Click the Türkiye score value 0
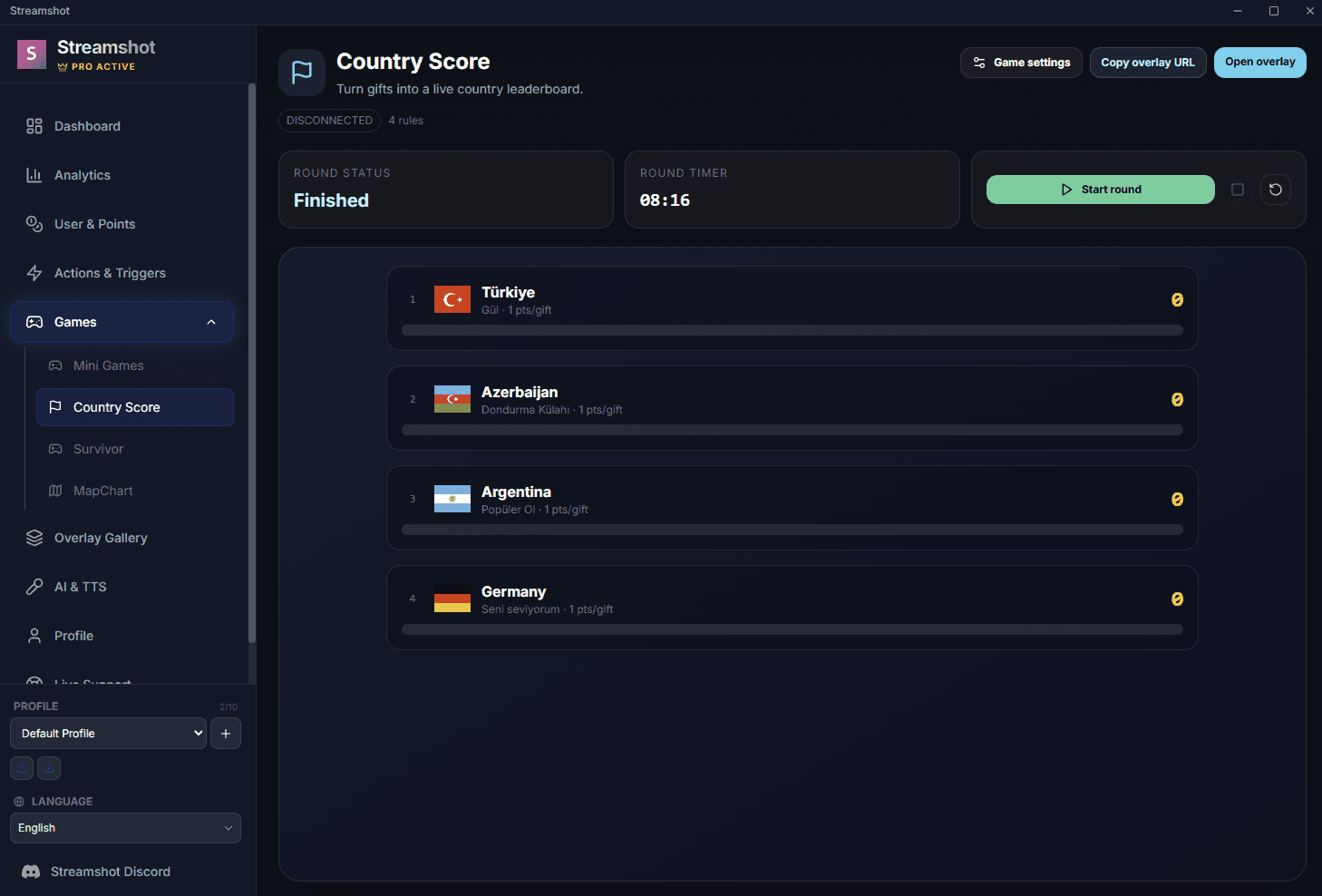 coord(1177,300)
